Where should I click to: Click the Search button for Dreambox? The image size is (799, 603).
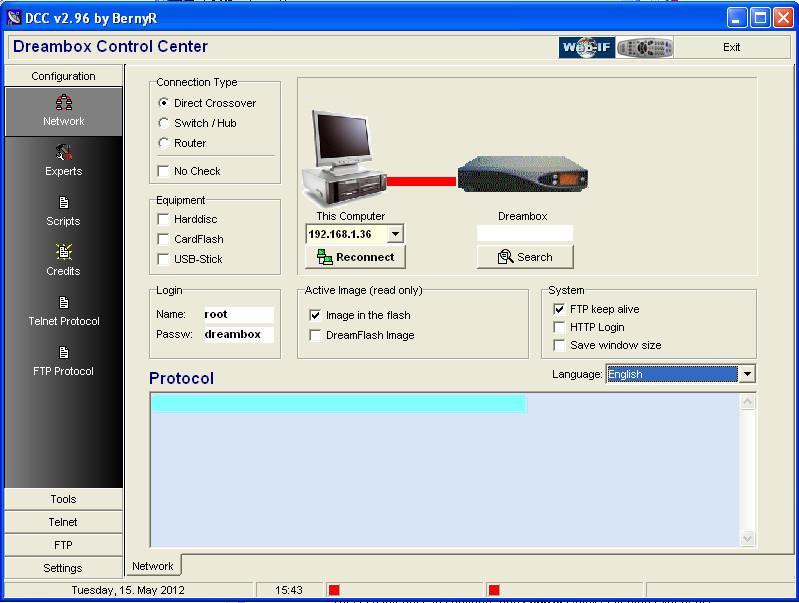tap(525, 257)
